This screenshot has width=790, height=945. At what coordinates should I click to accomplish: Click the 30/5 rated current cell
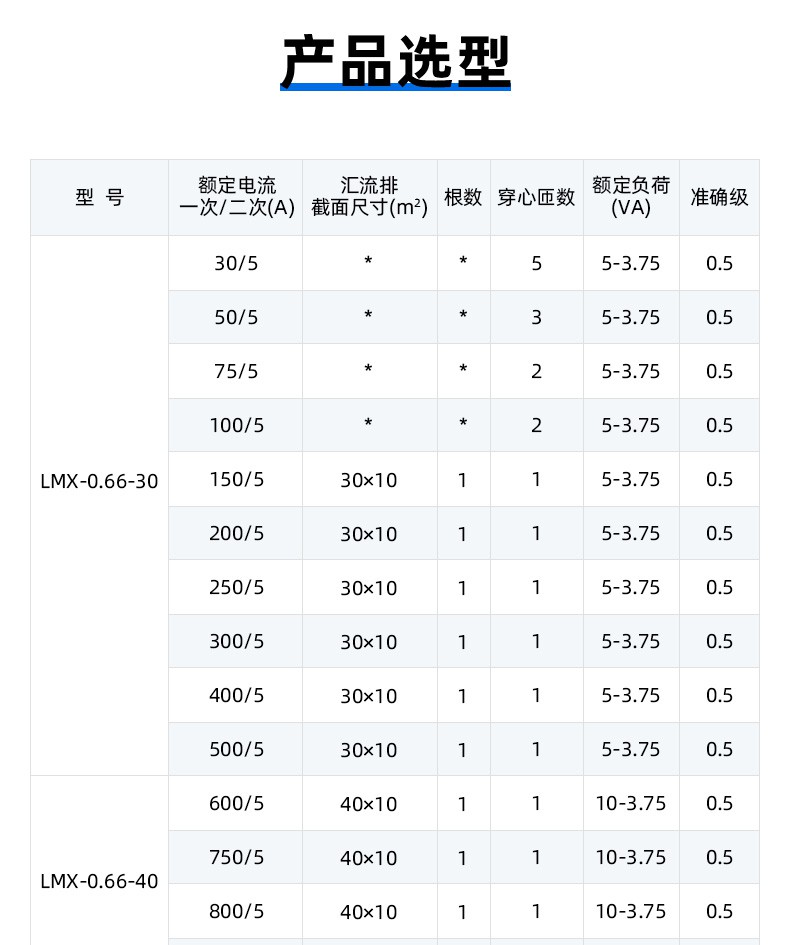236,263
